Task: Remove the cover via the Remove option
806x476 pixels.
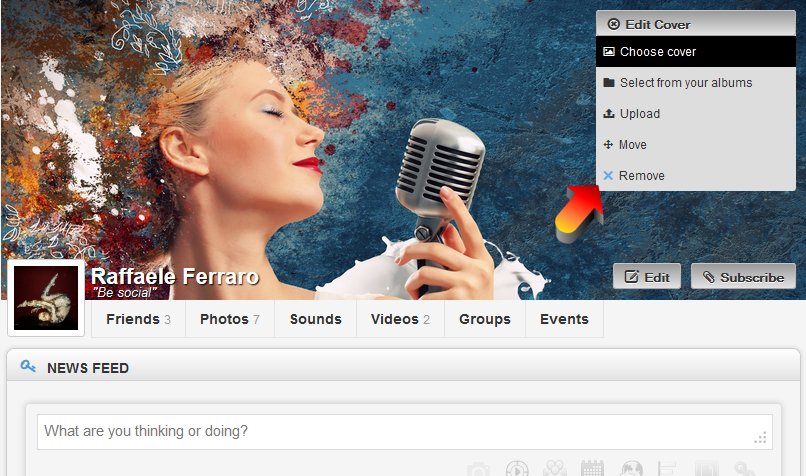Action: point(641,176)
